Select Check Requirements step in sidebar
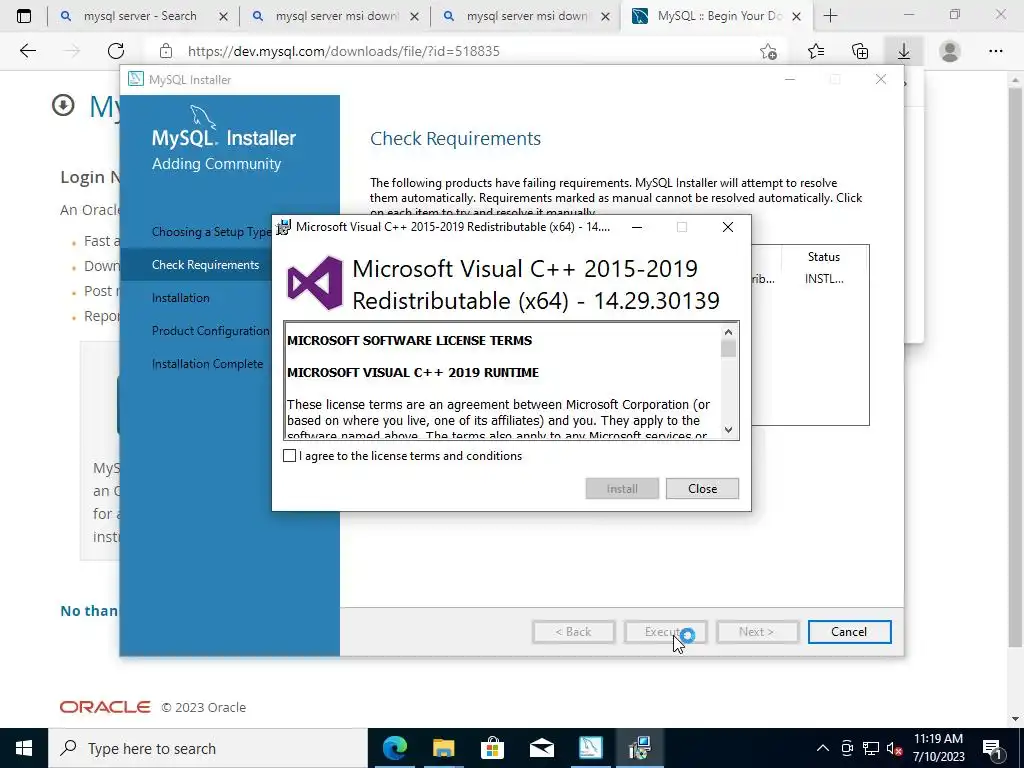The height and width of the screenshot is (768, 1024). [205, 264]
